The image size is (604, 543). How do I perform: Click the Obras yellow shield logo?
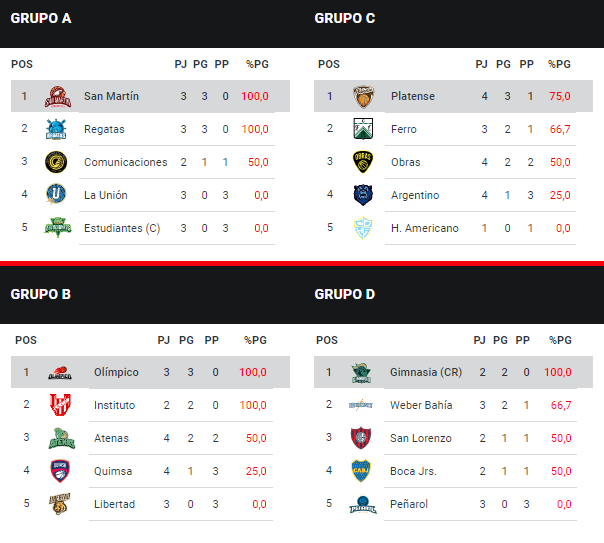363,162
